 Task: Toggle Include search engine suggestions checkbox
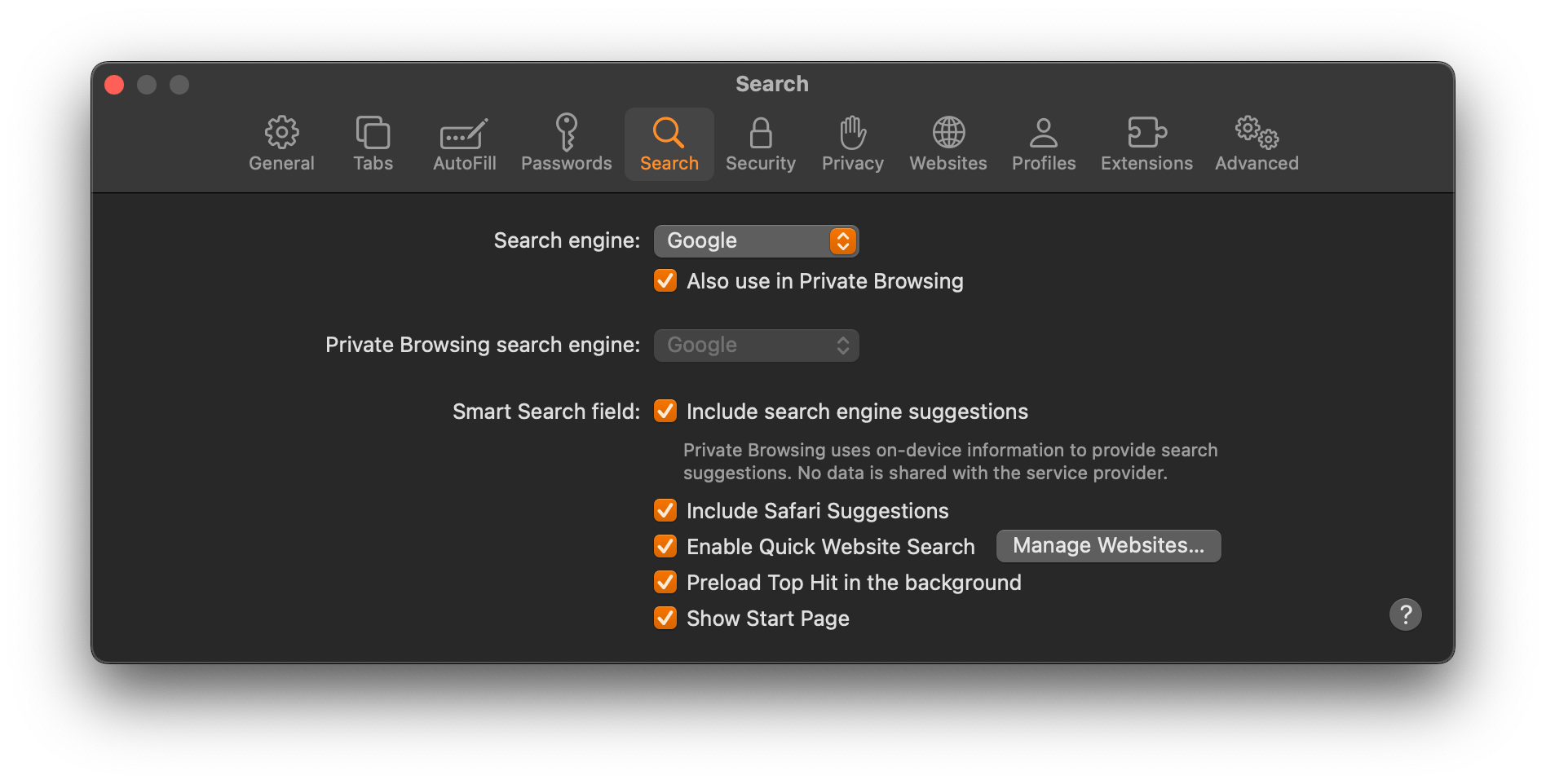tap(665, 411)
